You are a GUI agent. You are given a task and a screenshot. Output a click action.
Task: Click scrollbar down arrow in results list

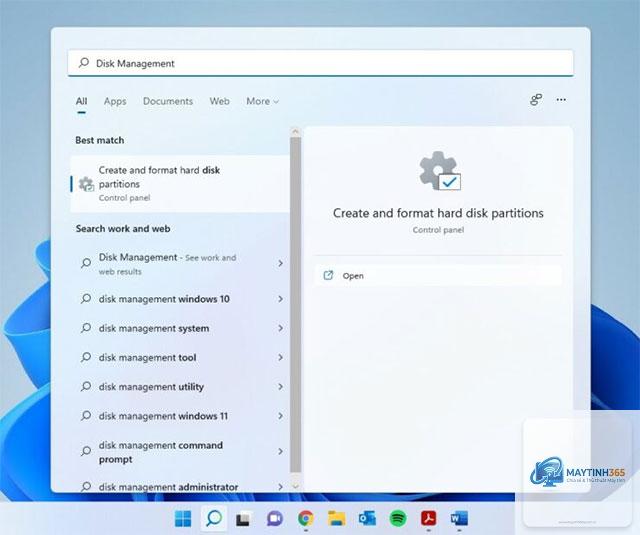[296, 486]
